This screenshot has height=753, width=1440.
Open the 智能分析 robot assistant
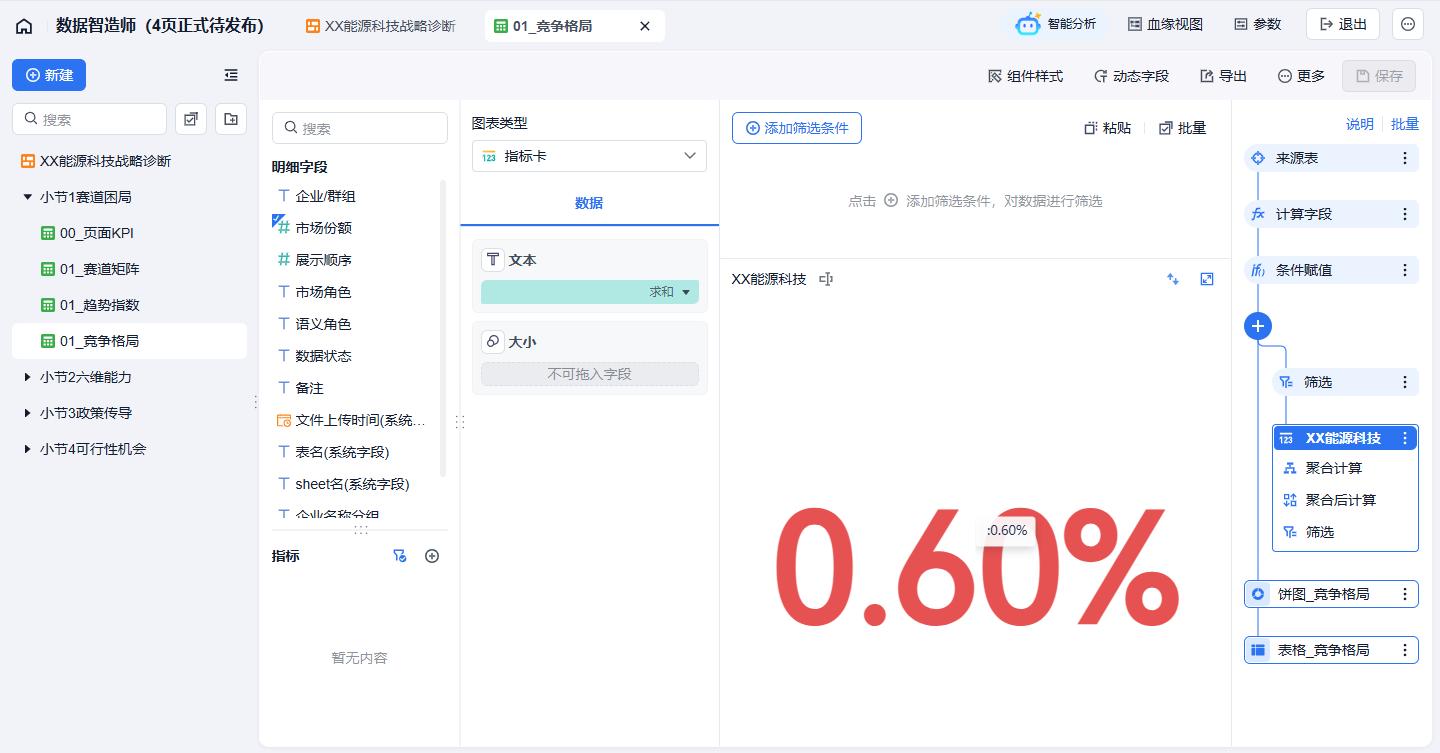click(1055, 24)
